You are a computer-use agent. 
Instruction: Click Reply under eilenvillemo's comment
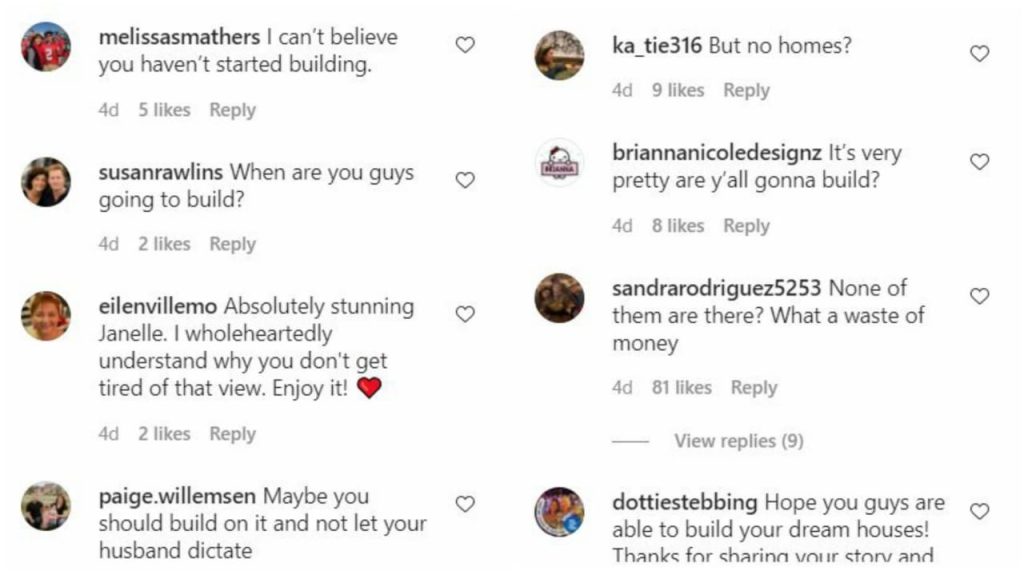pyautogui.click(x=232, y=434)
